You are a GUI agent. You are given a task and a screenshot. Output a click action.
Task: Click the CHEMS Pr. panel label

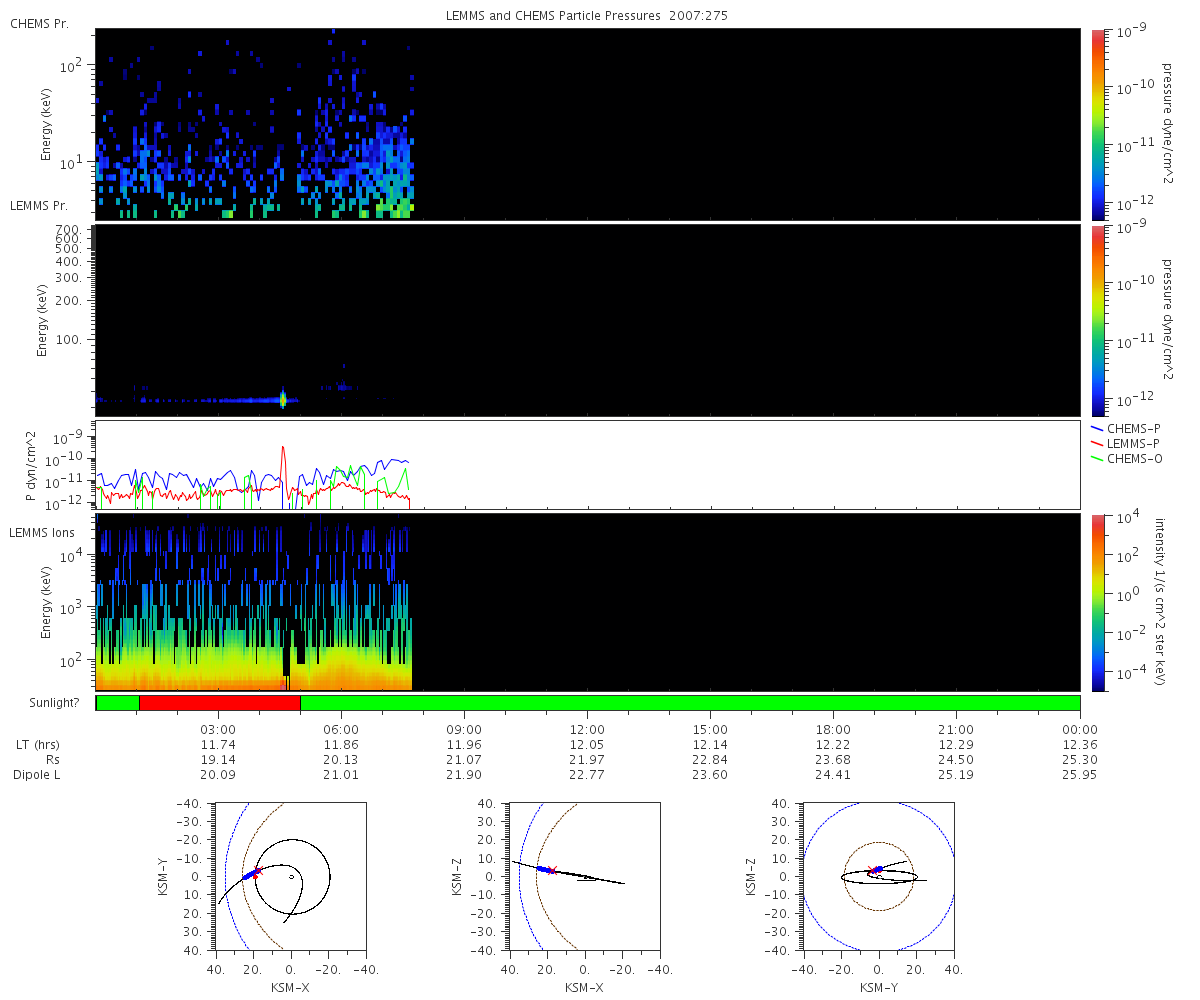[x=39, y=22]
